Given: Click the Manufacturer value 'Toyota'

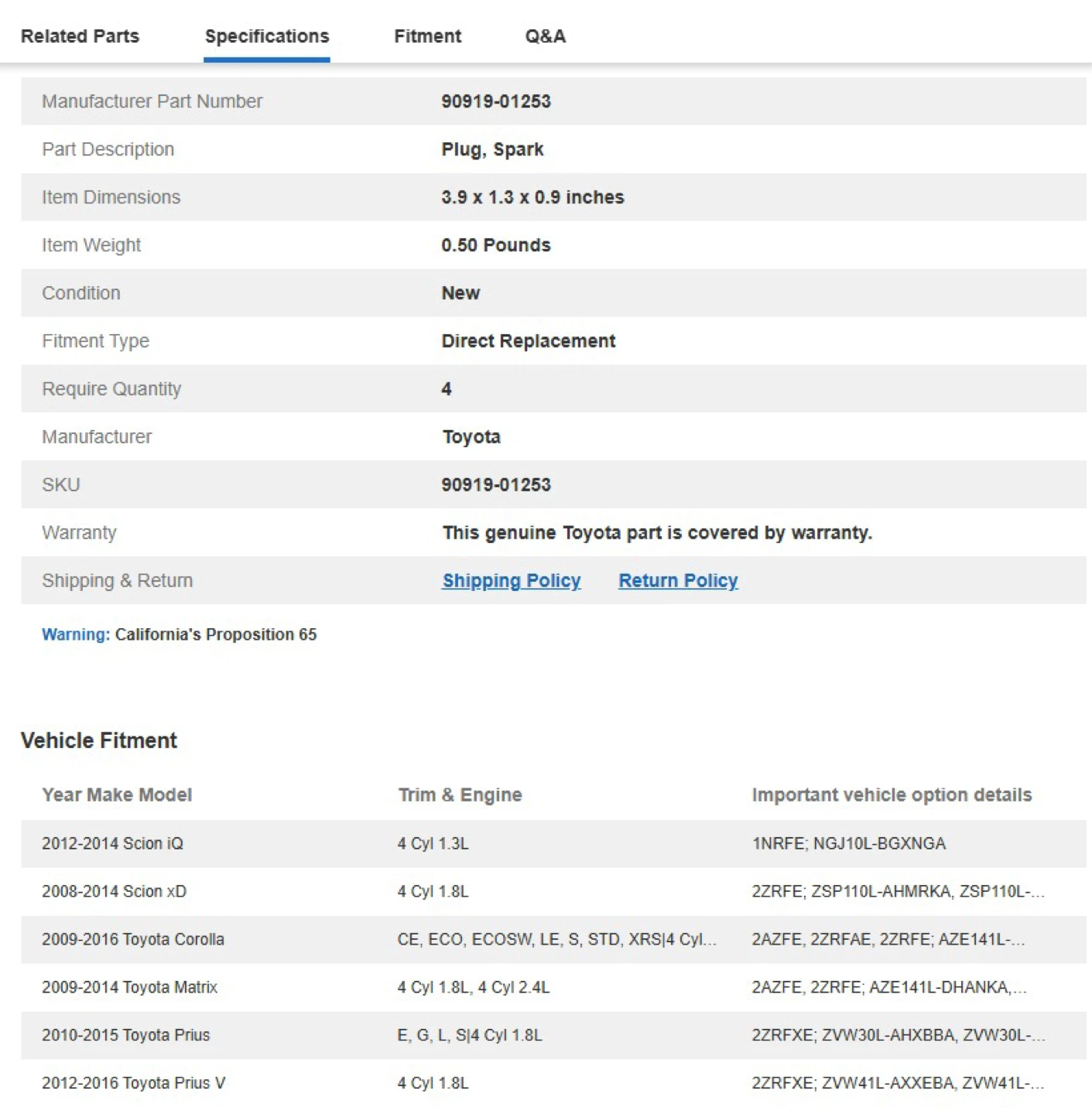Looking at the screenshot, I should [471, 437].
